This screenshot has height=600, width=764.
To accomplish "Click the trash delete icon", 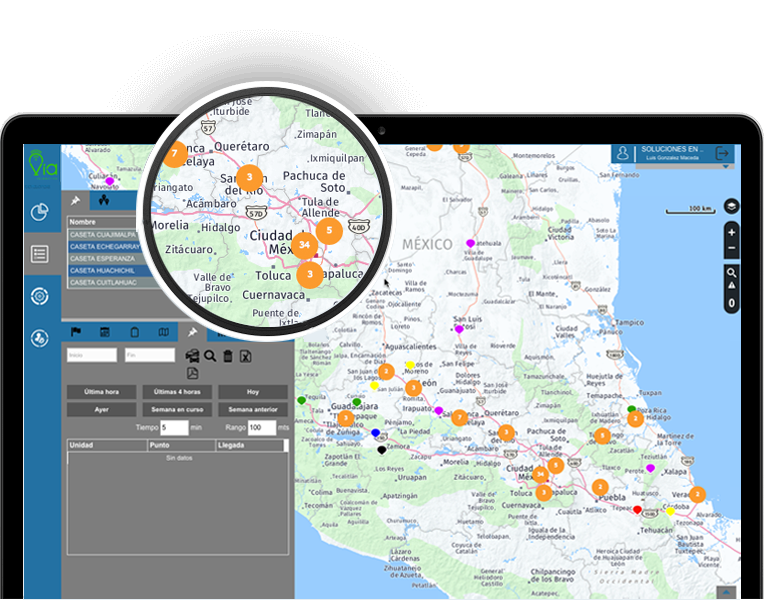I will 227,356.
